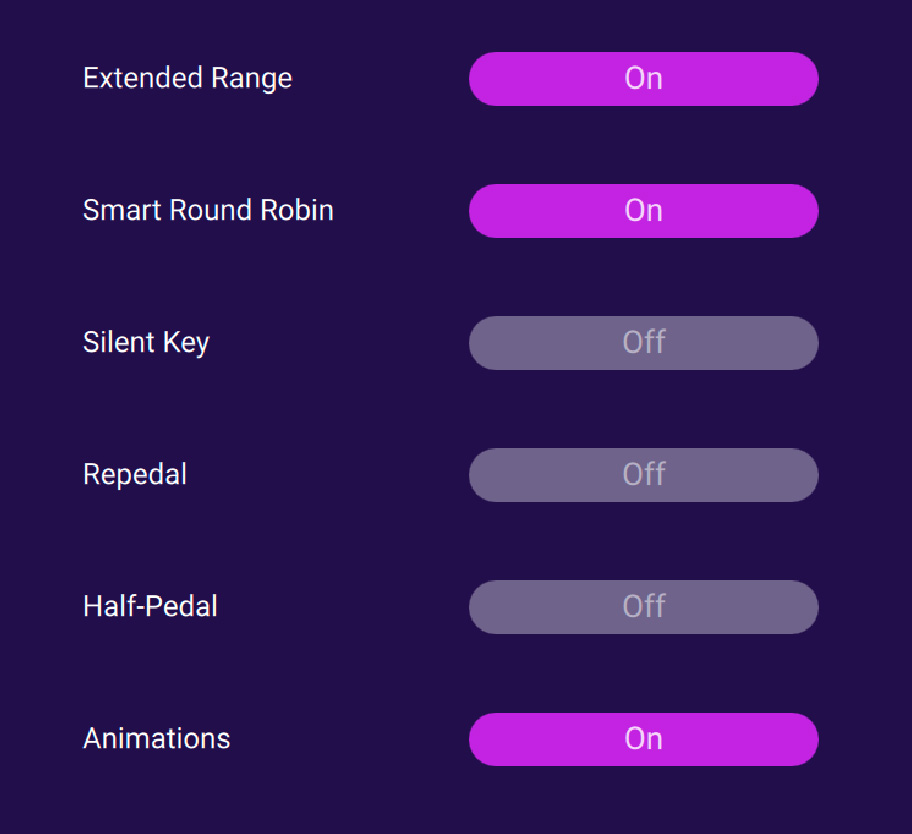Click the Repedal label
Viewport: 912px width, 834px height.
[x=135, y=474]
